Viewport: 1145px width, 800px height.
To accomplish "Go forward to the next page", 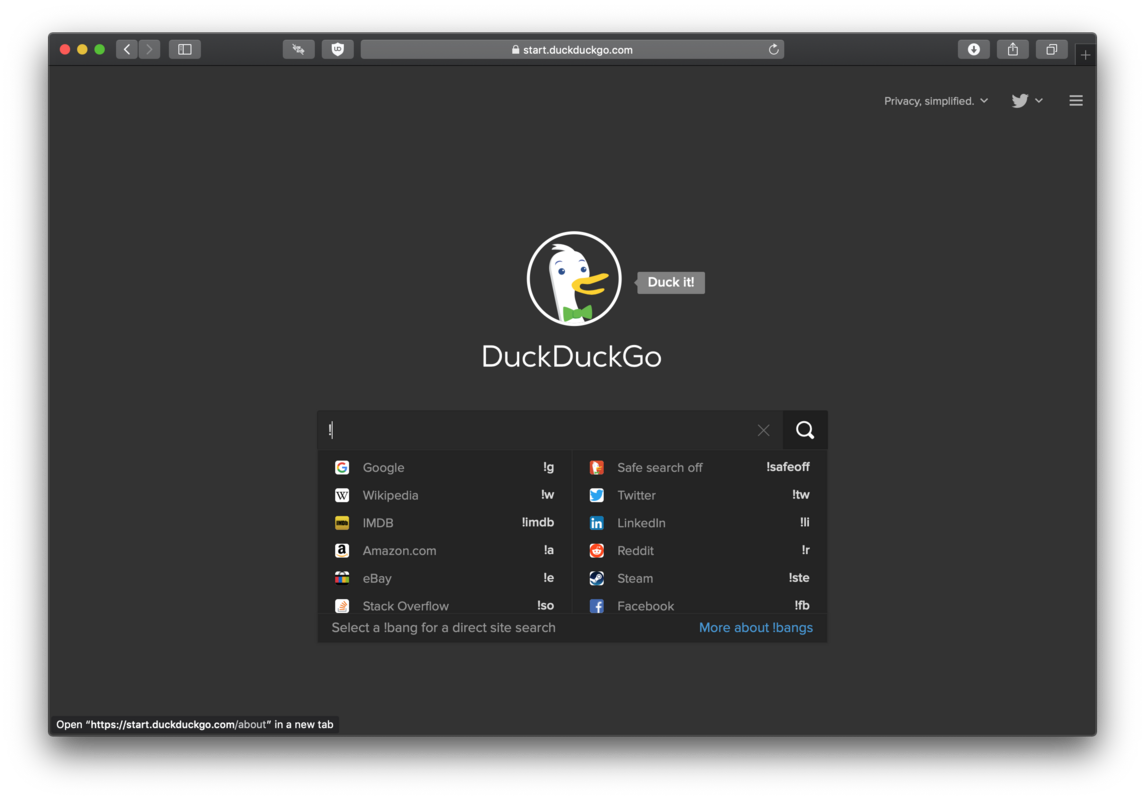I will click(x=150, y=50).
